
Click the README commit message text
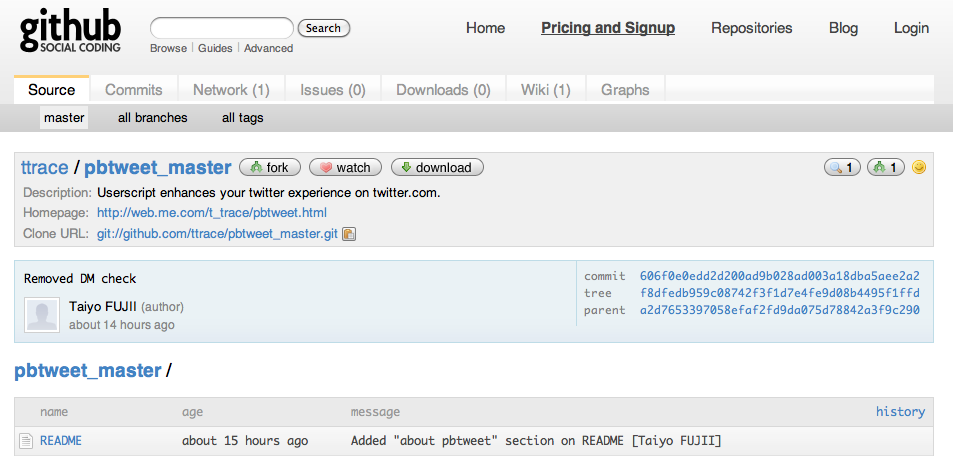(535, 440)
